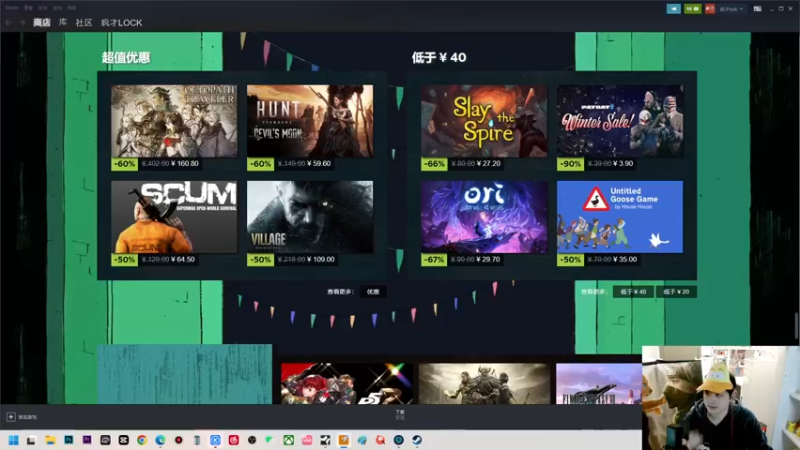
Task: Open the dark blue power-symbol taskbar app
Action: pyautogui.click(x=399, y=440)
